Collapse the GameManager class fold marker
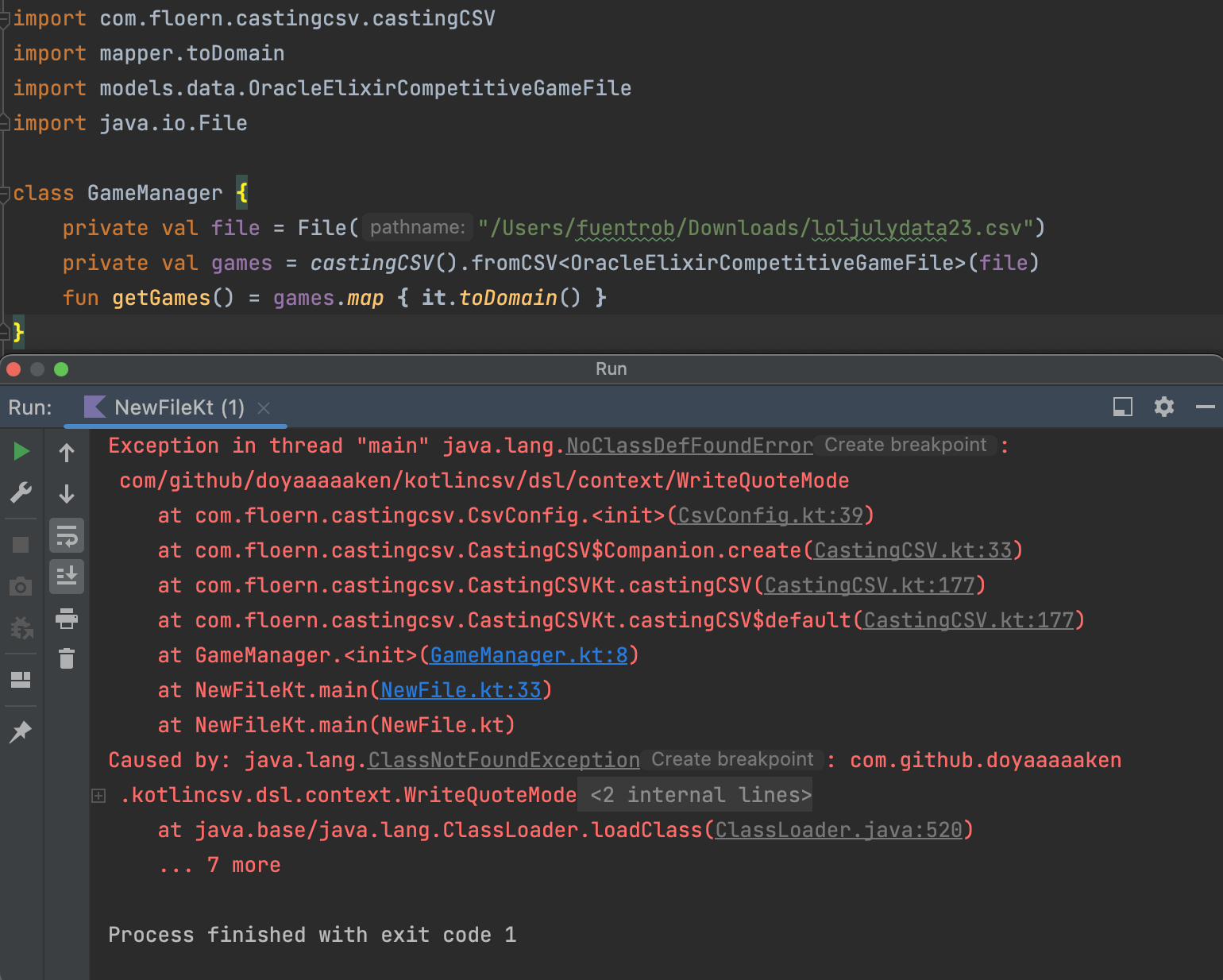Viewport: 1223px width, 980px height. click(x=6, y=193)
